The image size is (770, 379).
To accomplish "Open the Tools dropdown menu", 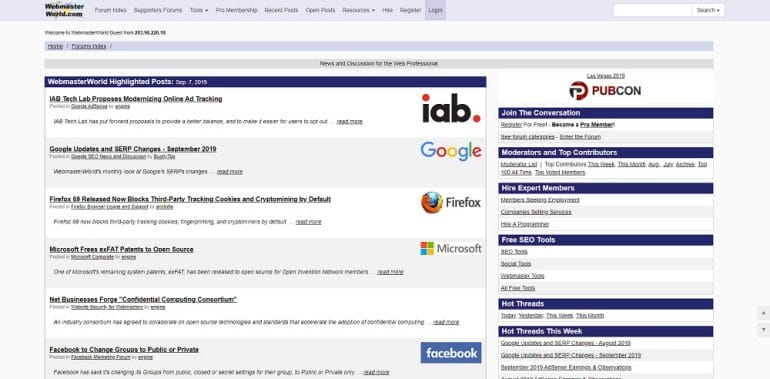I will click(x=199, y=10).
